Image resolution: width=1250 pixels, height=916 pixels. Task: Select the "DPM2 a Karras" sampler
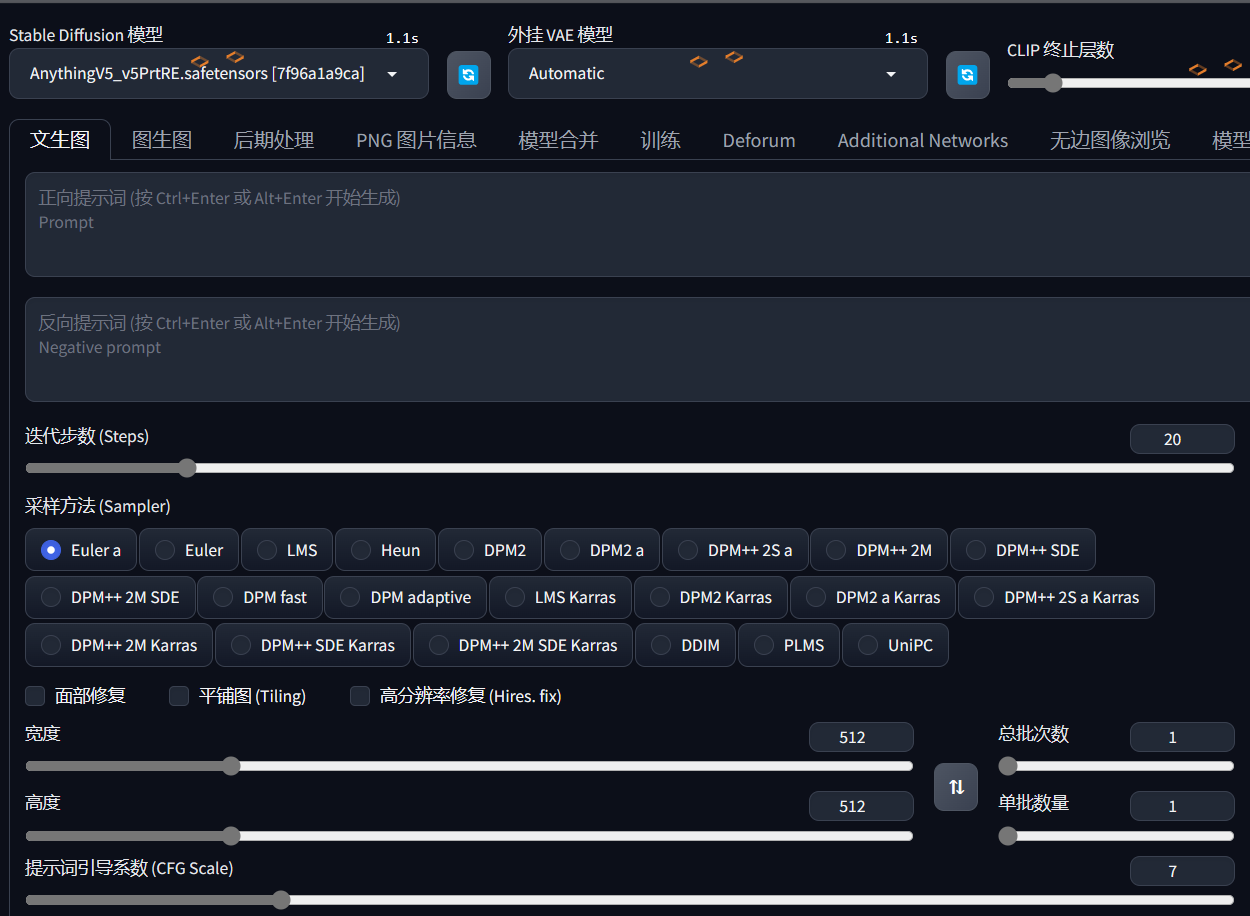[873, 597]
